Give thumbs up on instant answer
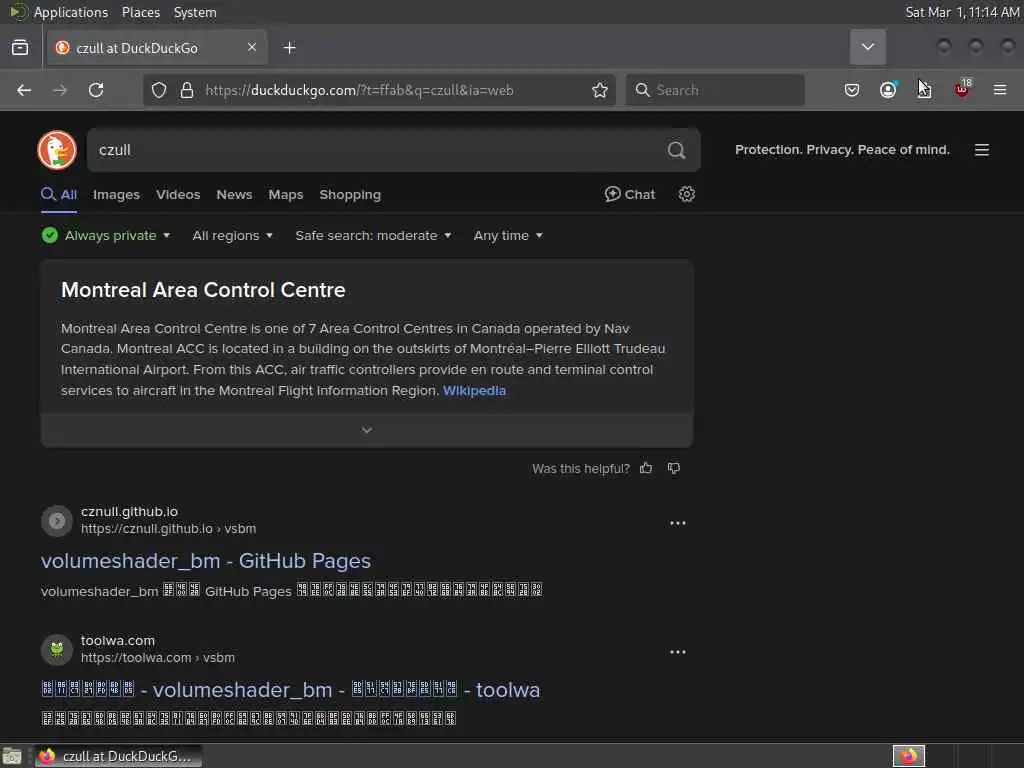Viewport: 1024px width, 768px height. tap(646, 468)
